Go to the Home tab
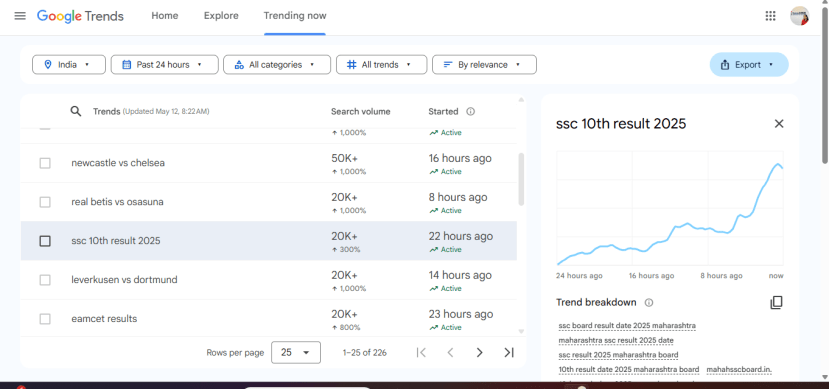 coord(164,16)
